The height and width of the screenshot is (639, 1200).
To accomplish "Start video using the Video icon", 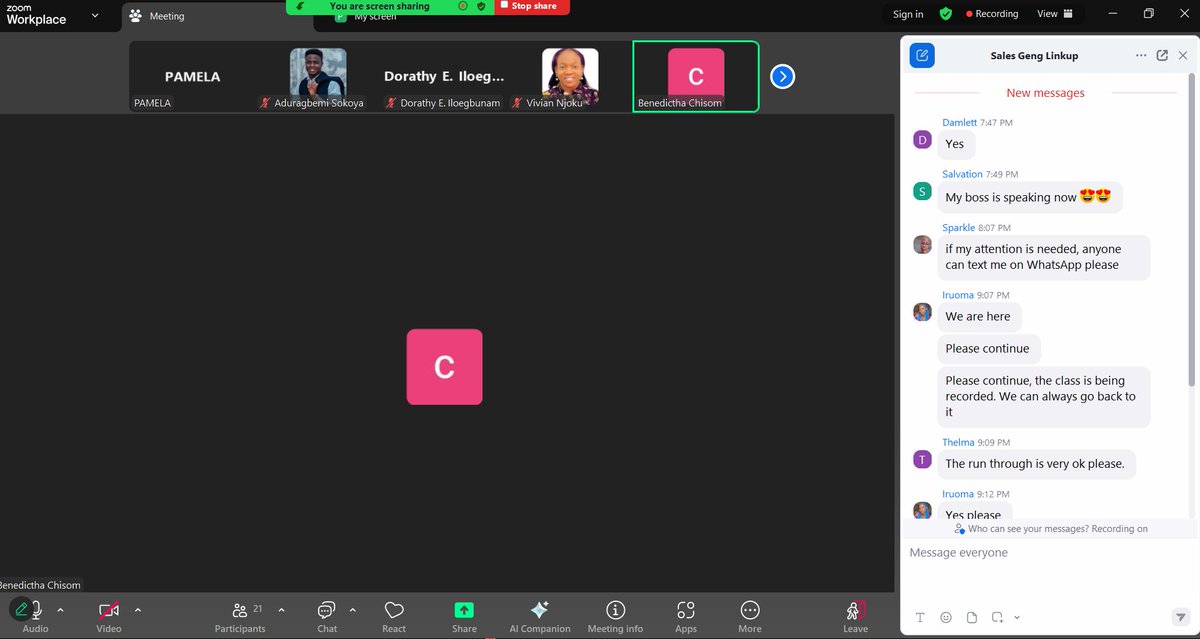I will tap(108, 611).
